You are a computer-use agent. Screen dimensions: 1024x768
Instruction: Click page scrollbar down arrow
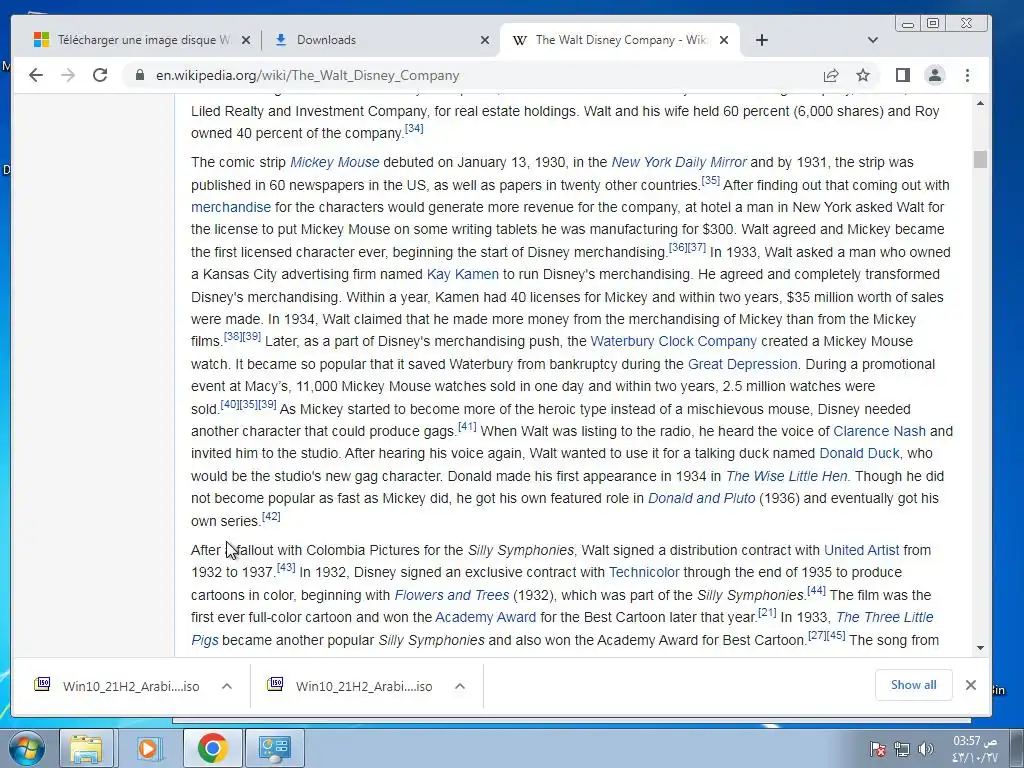point(980,648)
